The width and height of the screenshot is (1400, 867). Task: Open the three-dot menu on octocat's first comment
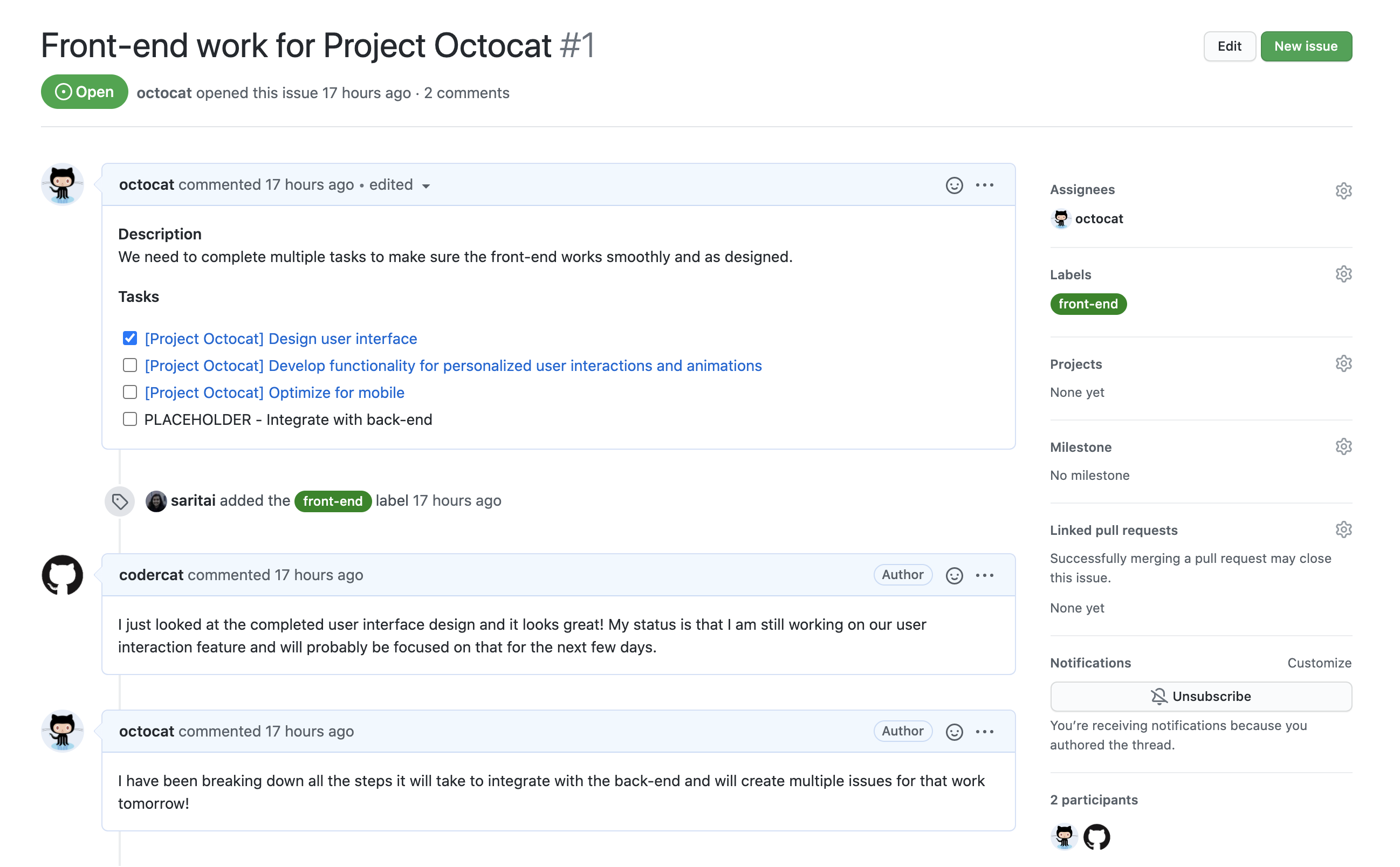[x=984, y=184]
